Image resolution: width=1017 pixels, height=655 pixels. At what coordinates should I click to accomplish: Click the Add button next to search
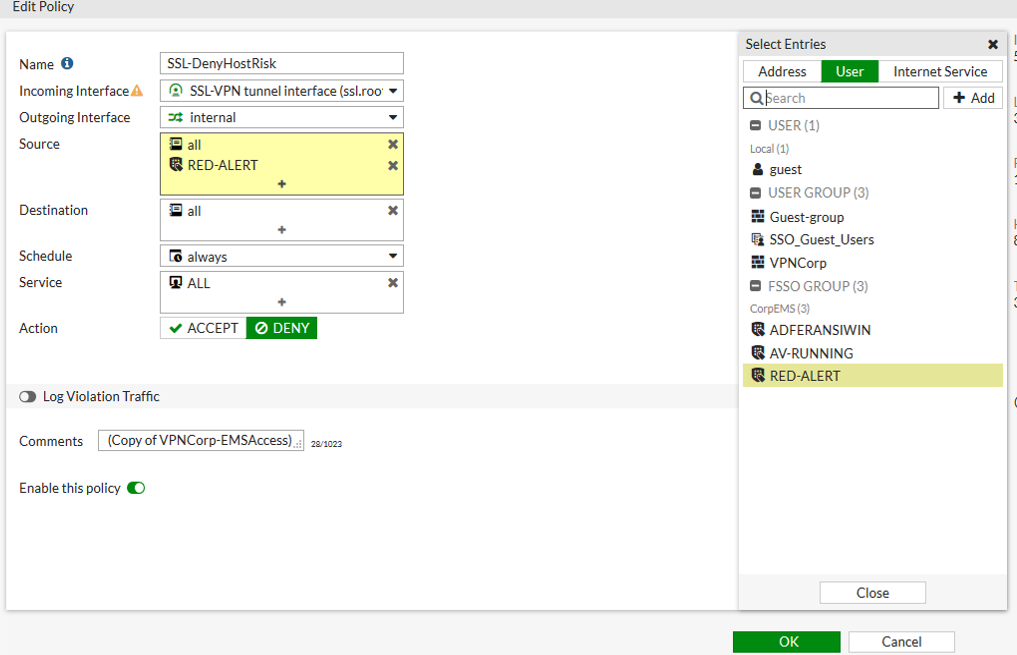974,98
